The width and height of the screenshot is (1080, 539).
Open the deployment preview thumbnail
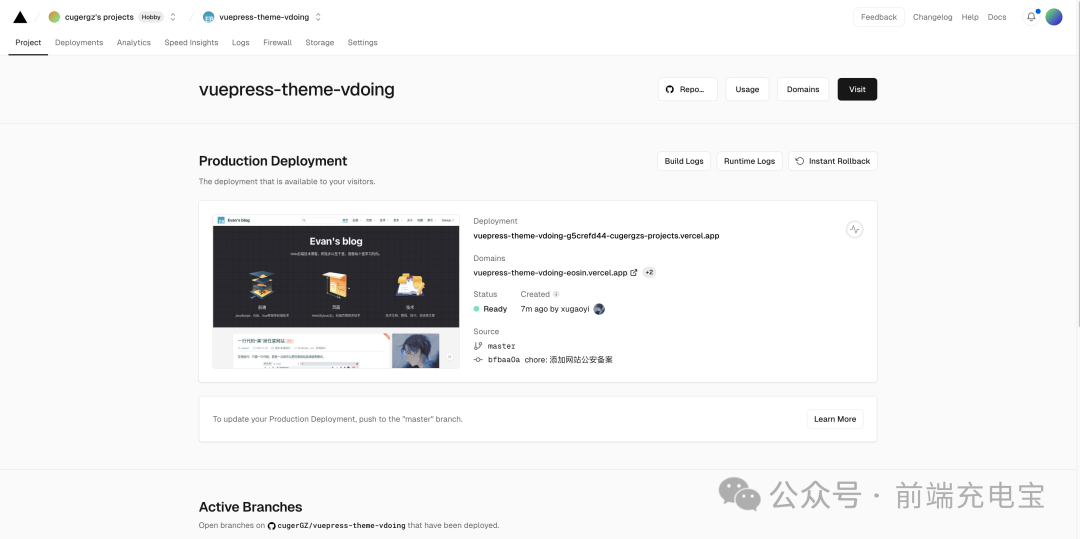(336, 291)
